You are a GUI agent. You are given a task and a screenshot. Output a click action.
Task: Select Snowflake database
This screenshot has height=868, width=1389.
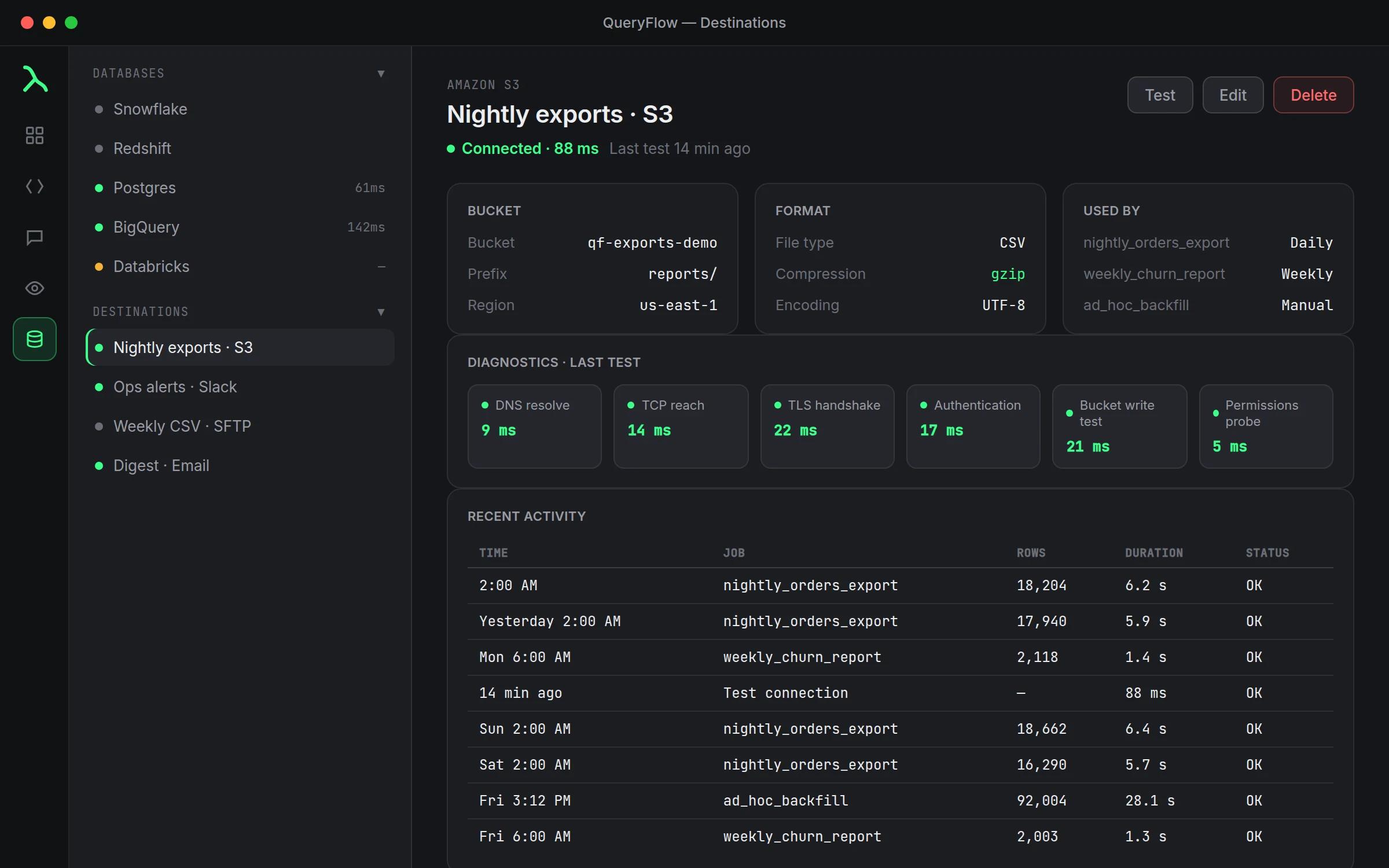(x=240, y=109)
